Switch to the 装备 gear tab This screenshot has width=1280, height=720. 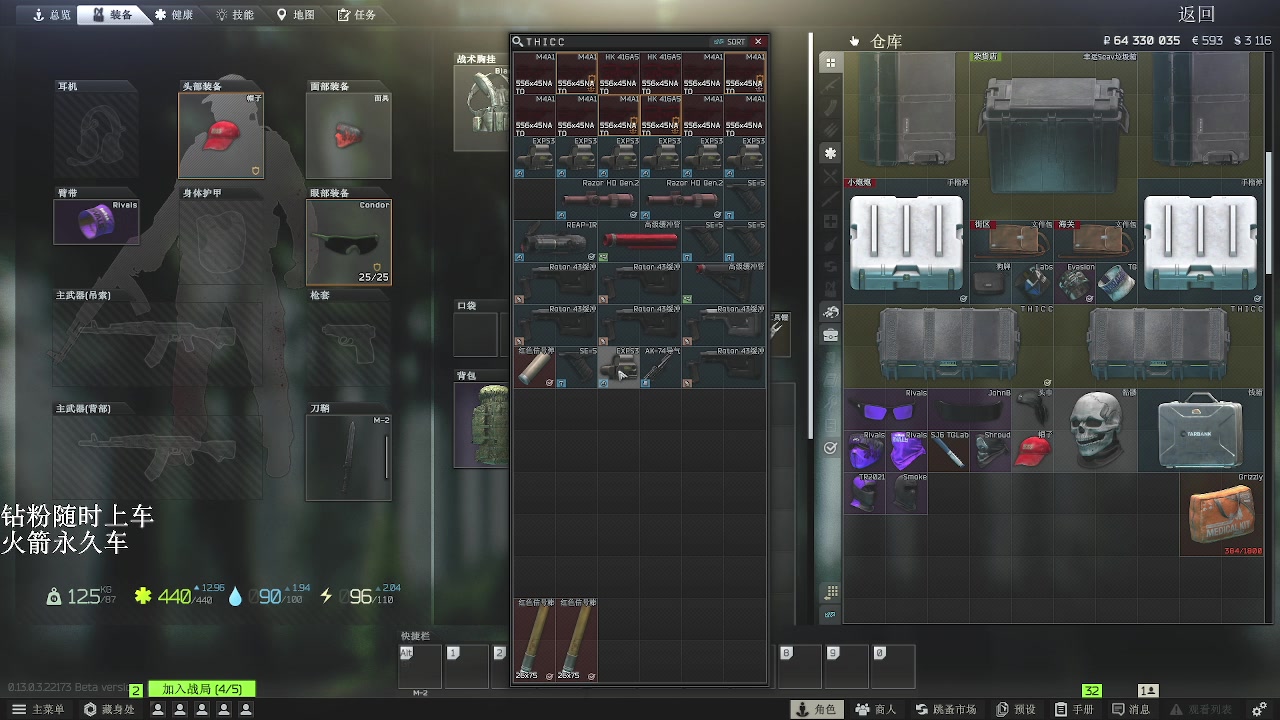click(x=111, y=15)
